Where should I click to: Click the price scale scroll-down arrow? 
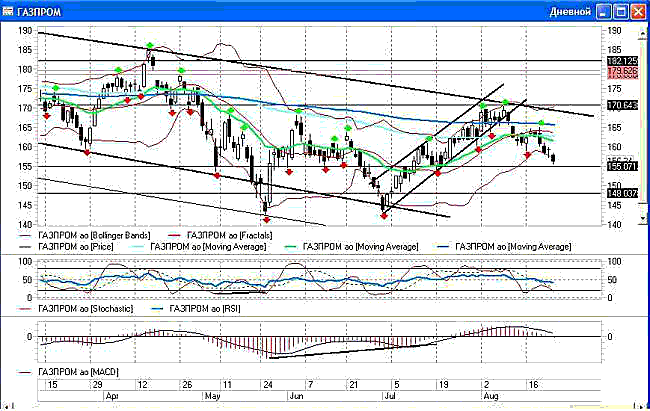(x=643, y=217)
